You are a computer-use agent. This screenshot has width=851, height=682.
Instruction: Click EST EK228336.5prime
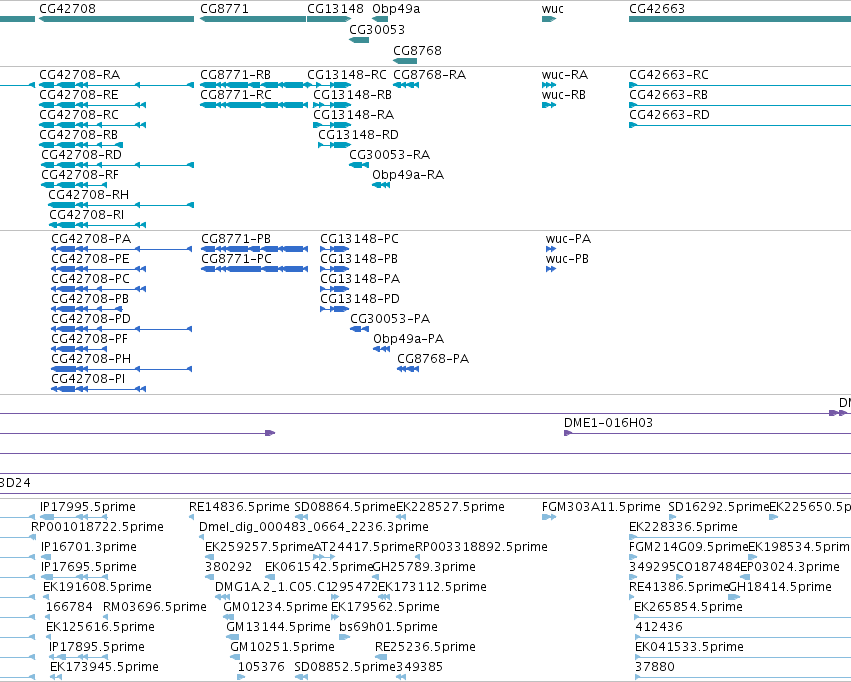683,527
